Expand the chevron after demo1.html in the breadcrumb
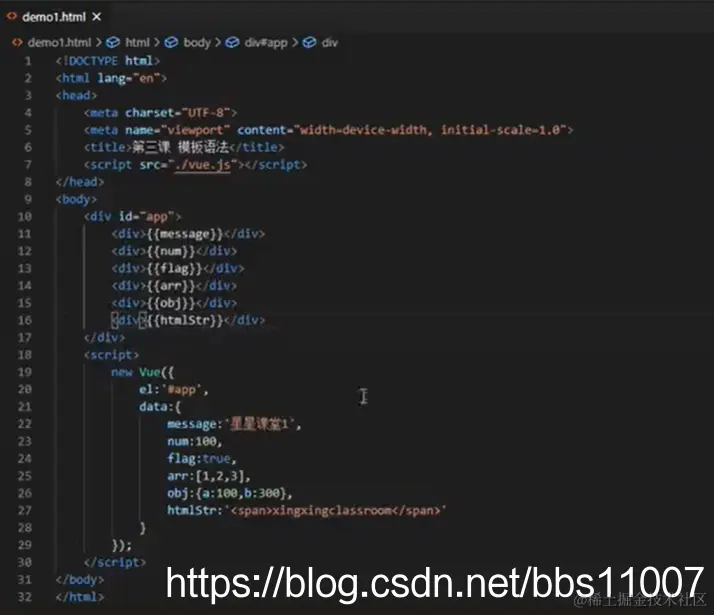714x615 pixels. tap(98, 42)
